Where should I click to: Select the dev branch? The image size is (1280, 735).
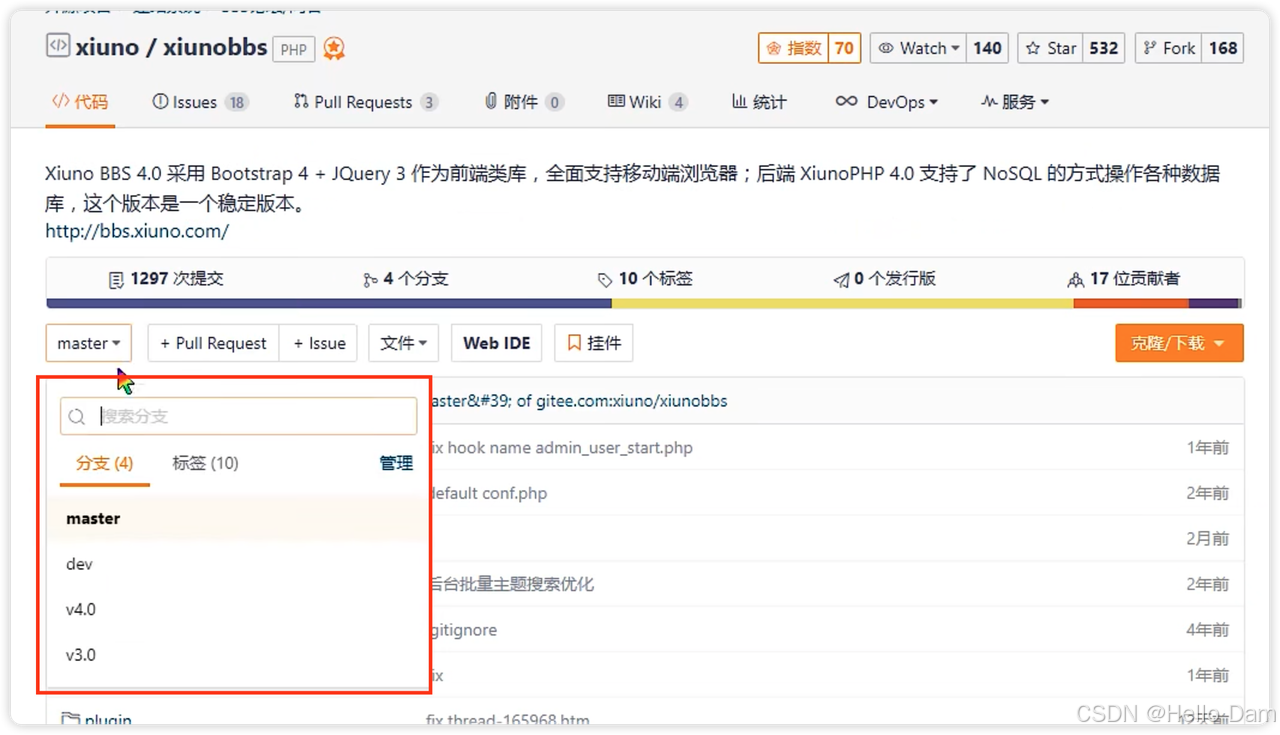tap(236, 564)
